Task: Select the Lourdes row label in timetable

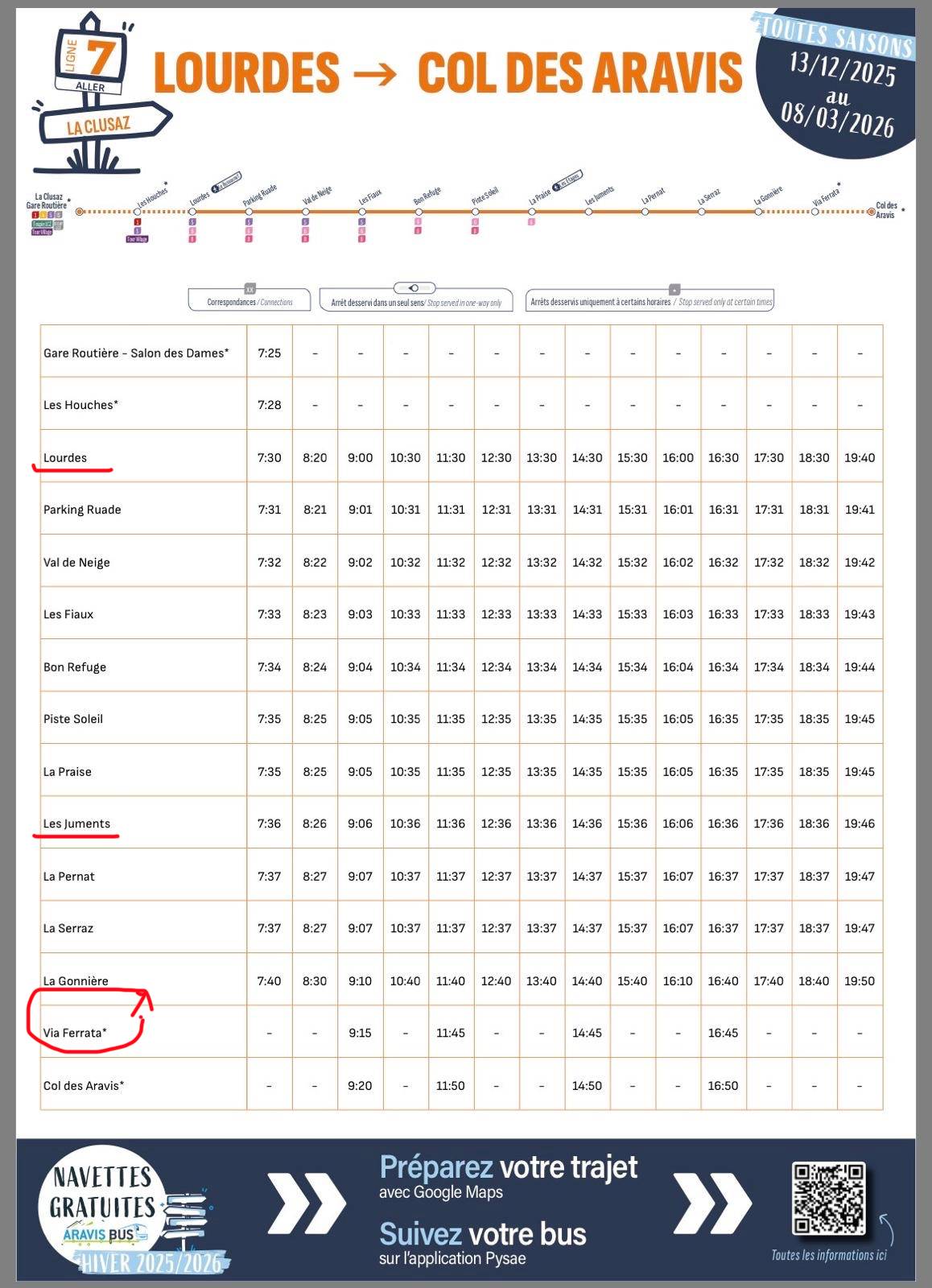Action: pyautogui.click(x=65, y=457)
